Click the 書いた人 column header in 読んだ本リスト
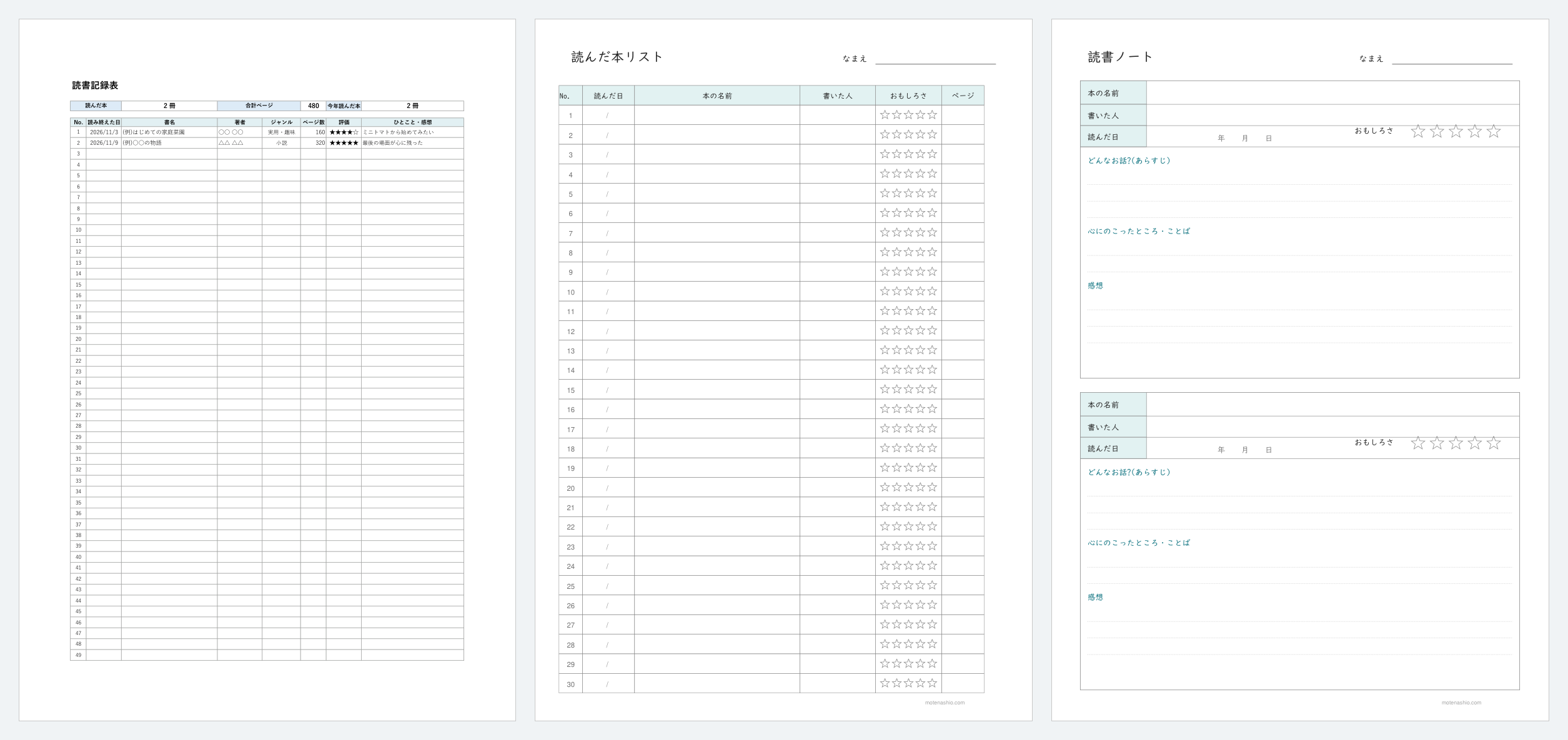This screenshot has width=1568, height=740. 838,96
